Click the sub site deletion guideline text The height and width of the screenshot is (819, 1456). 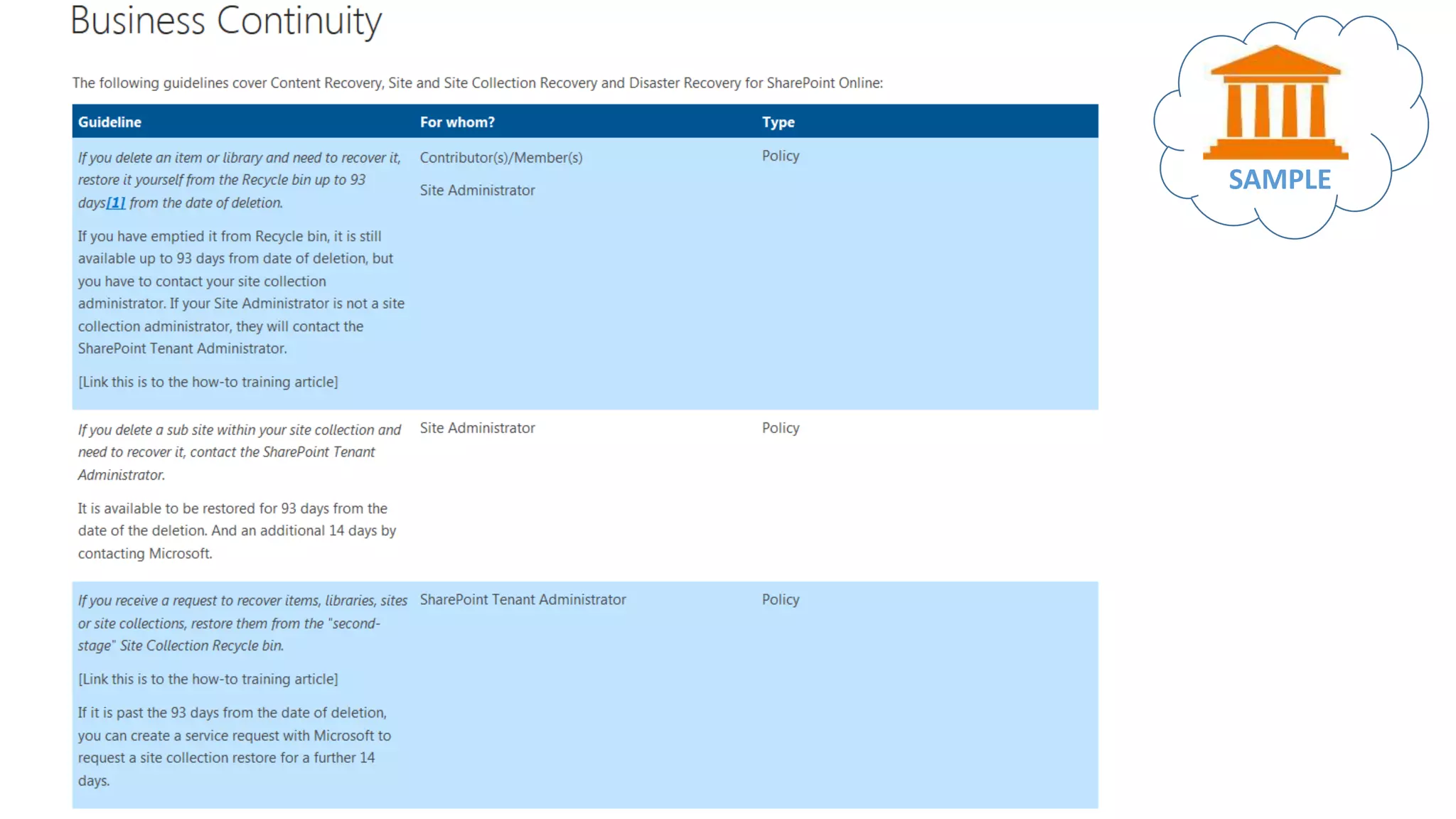pyautogui.click(x=239, y=452)
